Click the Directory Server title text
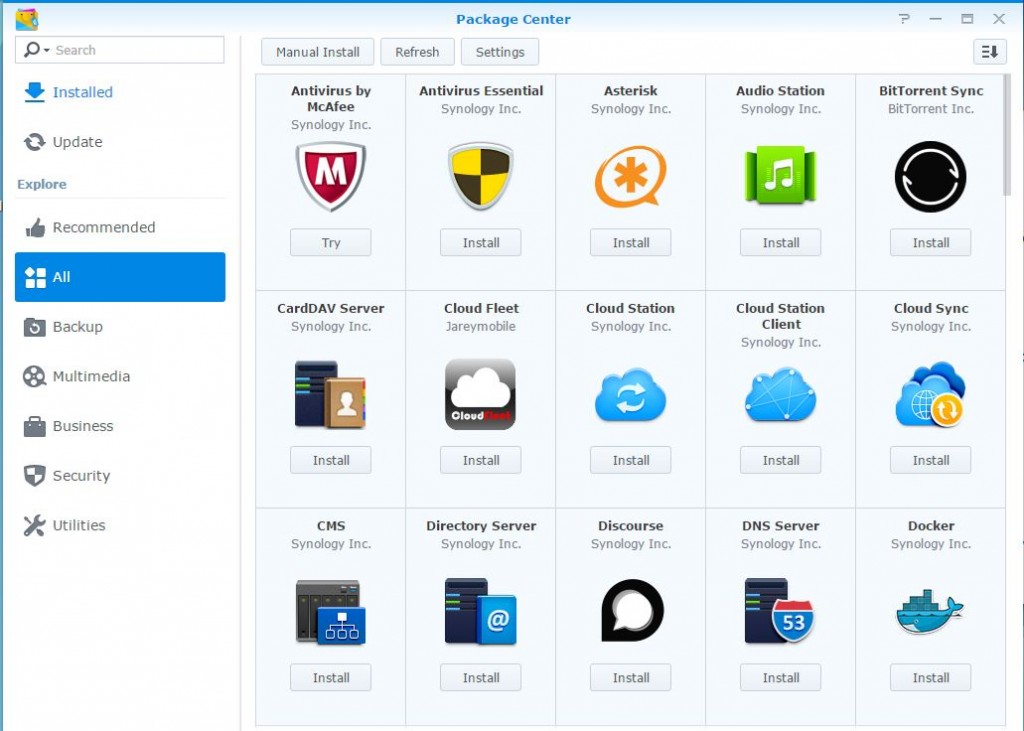 click(x=481, y=526)
